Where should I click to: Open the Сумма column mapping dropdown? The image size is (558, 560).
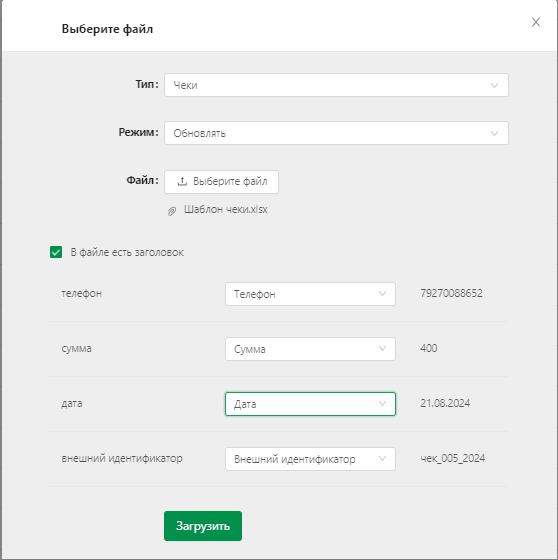coord(310,349)
